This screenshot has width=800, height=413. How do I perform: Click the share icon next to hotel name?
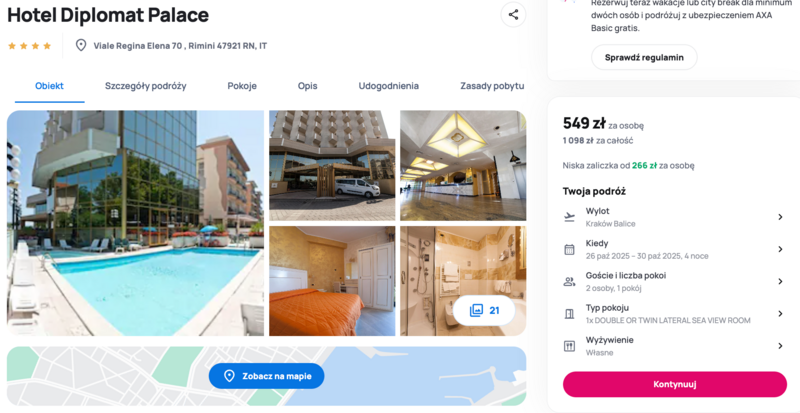(x=513, y=15)
